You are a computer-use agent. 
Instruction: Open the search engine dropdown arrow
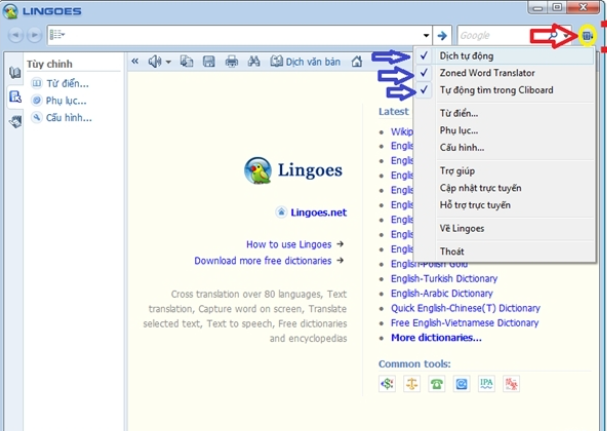(x=566, y=36)
